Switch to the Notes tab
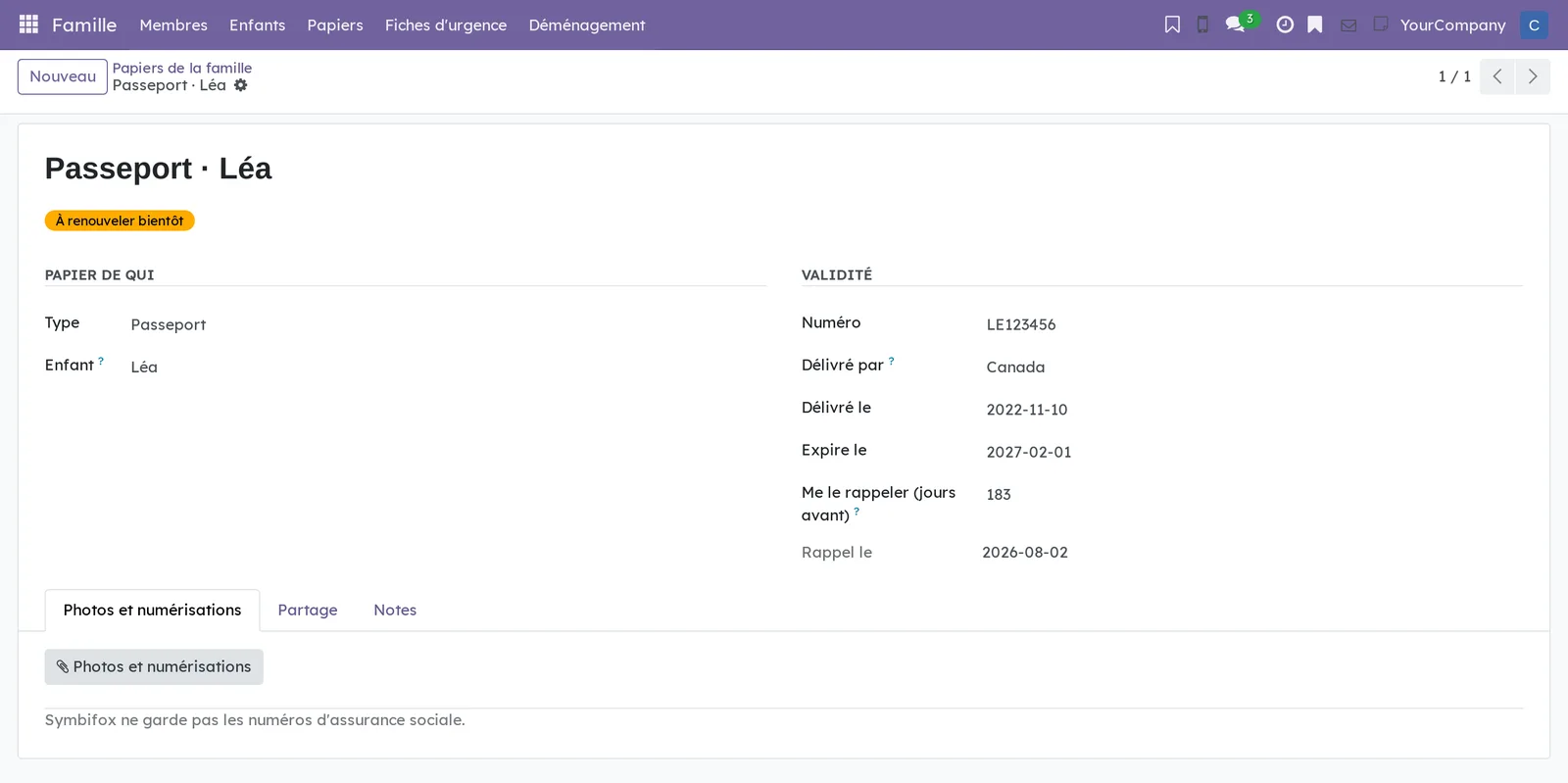1568x783 pixels. click(395, 610)
